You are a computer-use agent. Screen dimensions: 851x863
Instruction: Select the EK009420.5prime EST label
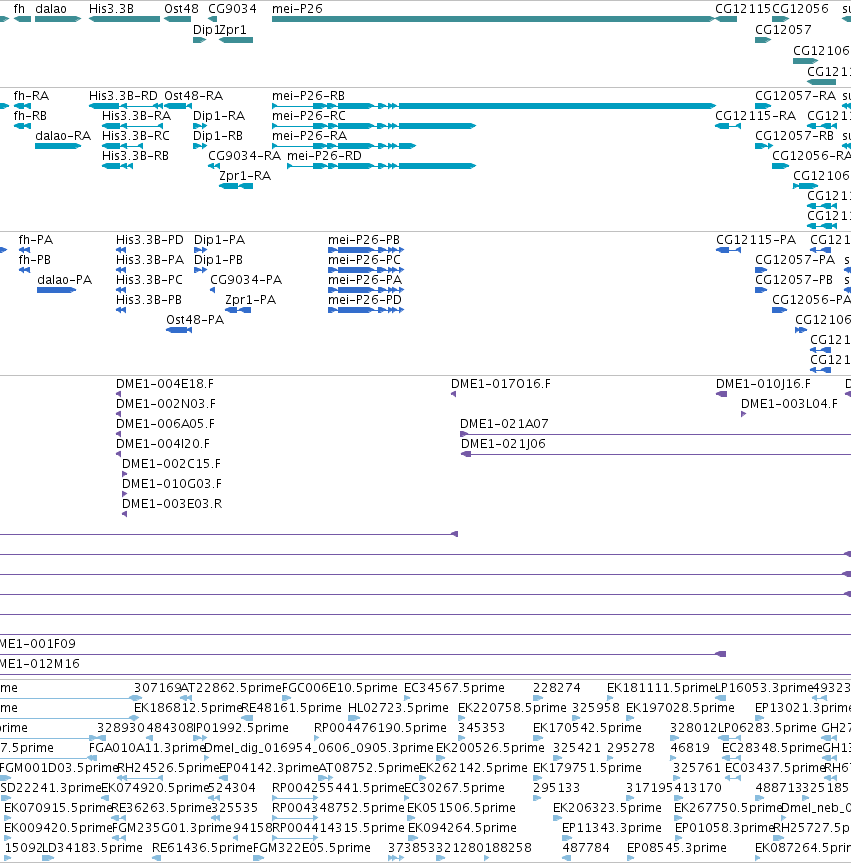pyautogui.click(x=58, y=828)
